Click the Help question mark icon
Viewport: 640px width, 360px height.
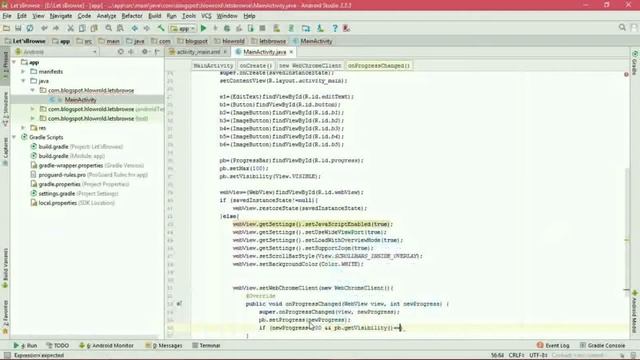pyautogui.click(x=335, y=28)
